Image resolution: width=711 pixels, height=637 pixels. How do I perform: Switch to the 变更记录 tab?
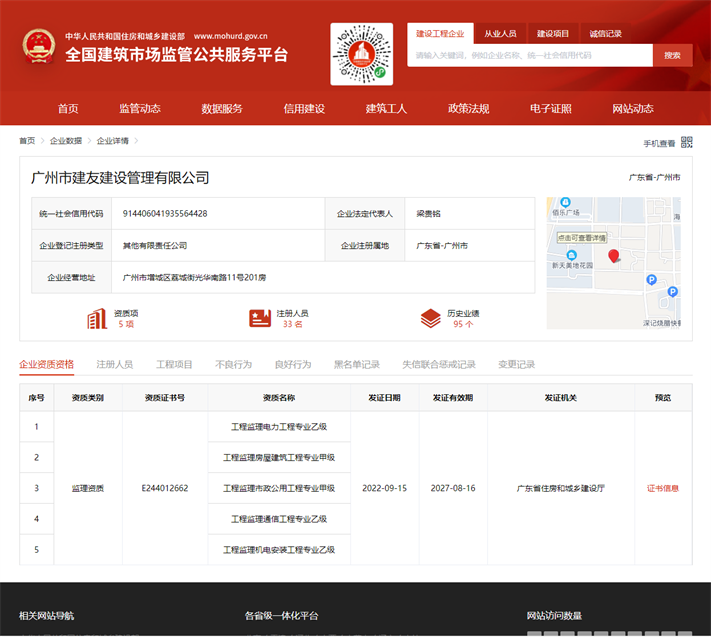[516, 364]
